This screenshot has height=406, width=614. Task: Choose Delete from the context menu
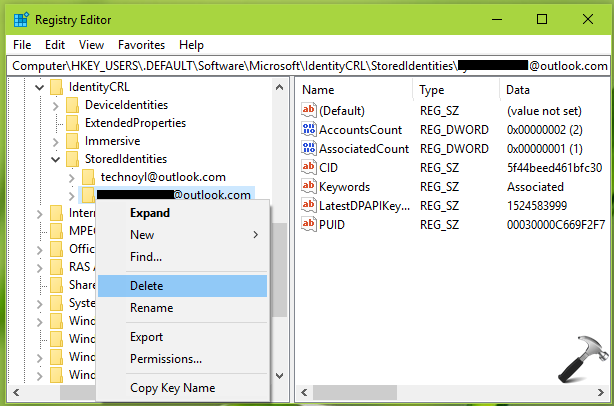[147, 286]
